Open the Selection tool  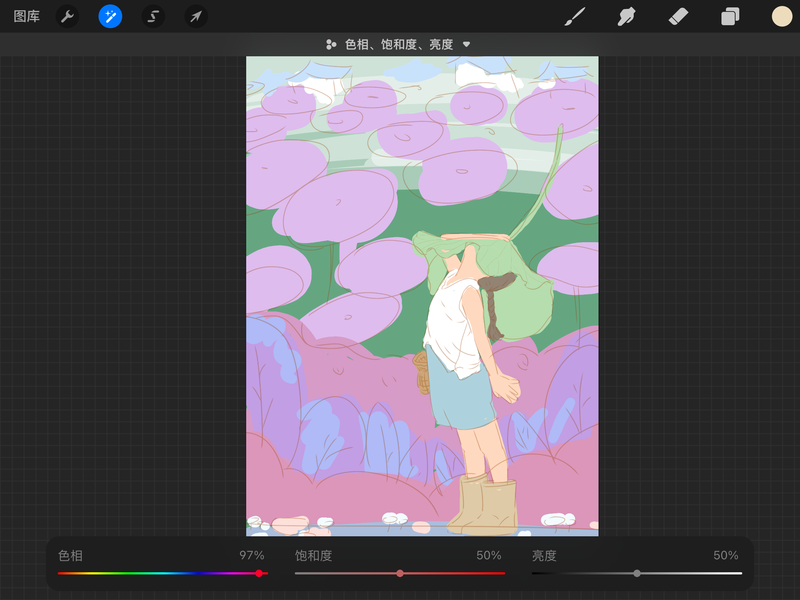[153, 16]
